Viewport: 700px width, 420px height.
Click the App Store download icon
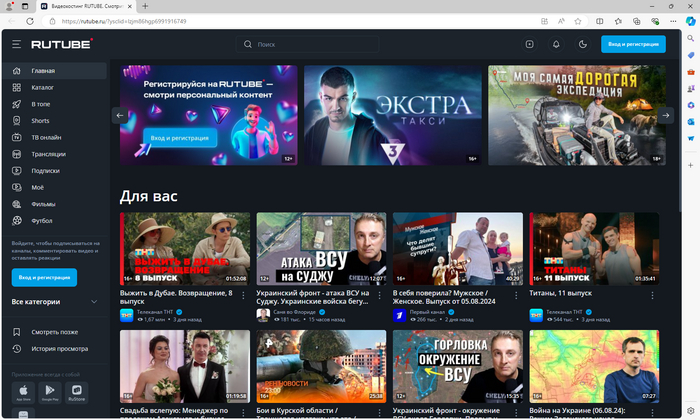(x=23, y=393)
